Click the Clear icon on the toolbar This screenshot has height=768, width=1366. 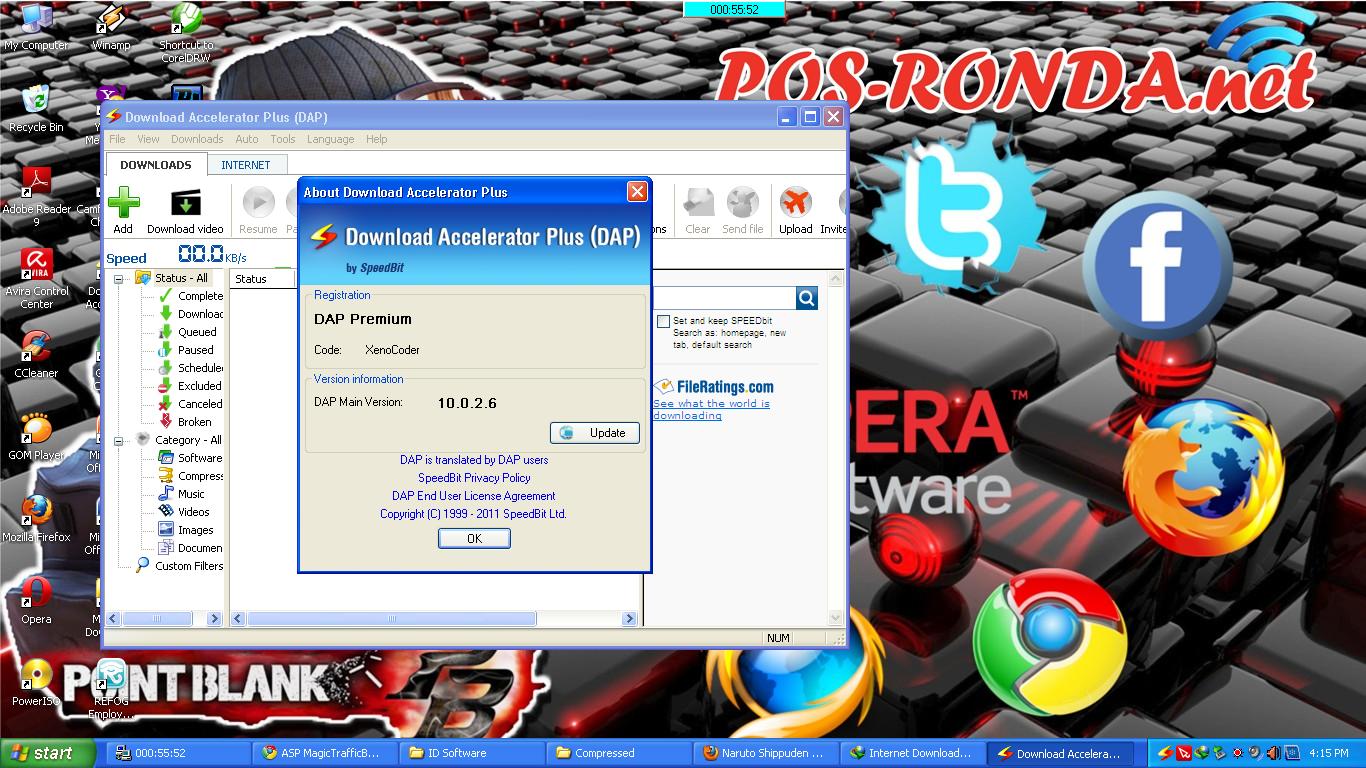pos(697,205)
